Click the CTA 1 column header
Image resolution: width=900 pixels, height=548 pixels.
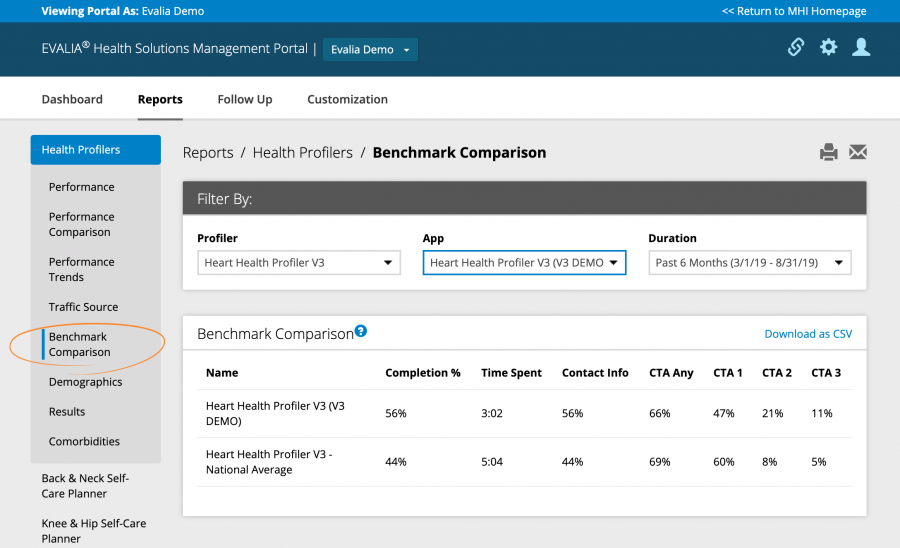pyautogui.click(x=728, y=373)
